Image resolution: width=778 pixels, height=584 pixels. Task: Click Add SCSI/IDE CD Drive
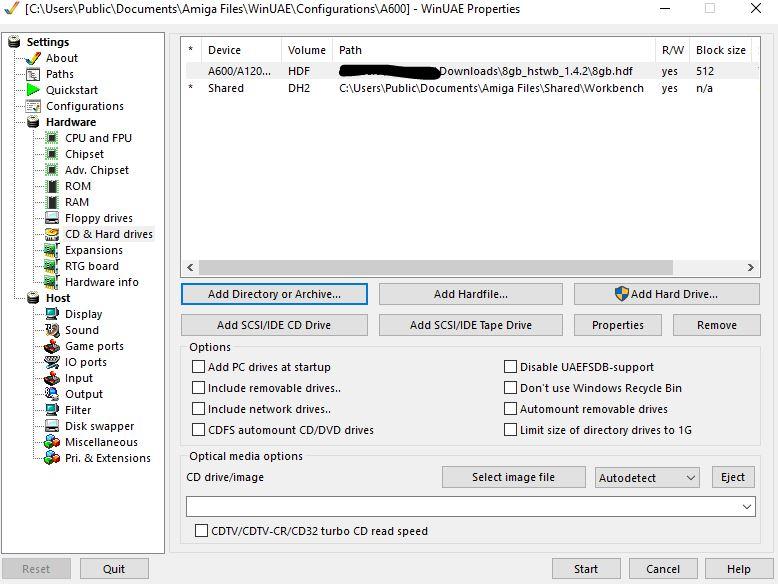click(274, 325)
